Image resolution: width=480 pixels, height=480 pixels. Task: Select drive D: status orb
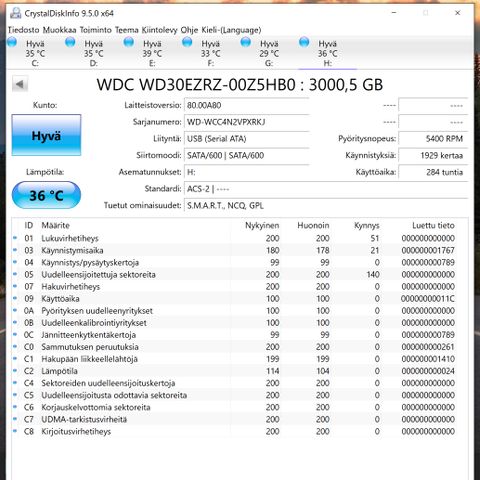coord(70,42)
